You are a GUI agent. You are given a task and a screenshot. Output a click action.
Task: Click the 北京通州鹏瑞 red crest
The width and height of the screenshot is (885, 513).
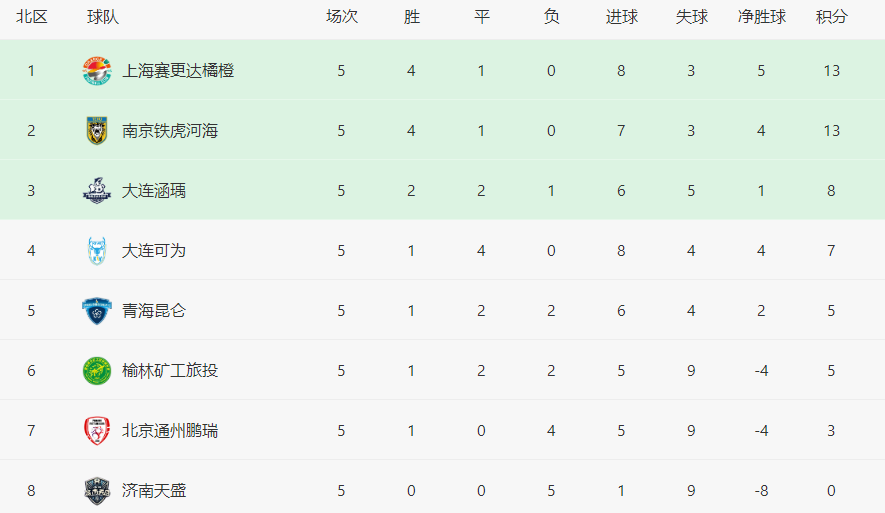point(97,431)
